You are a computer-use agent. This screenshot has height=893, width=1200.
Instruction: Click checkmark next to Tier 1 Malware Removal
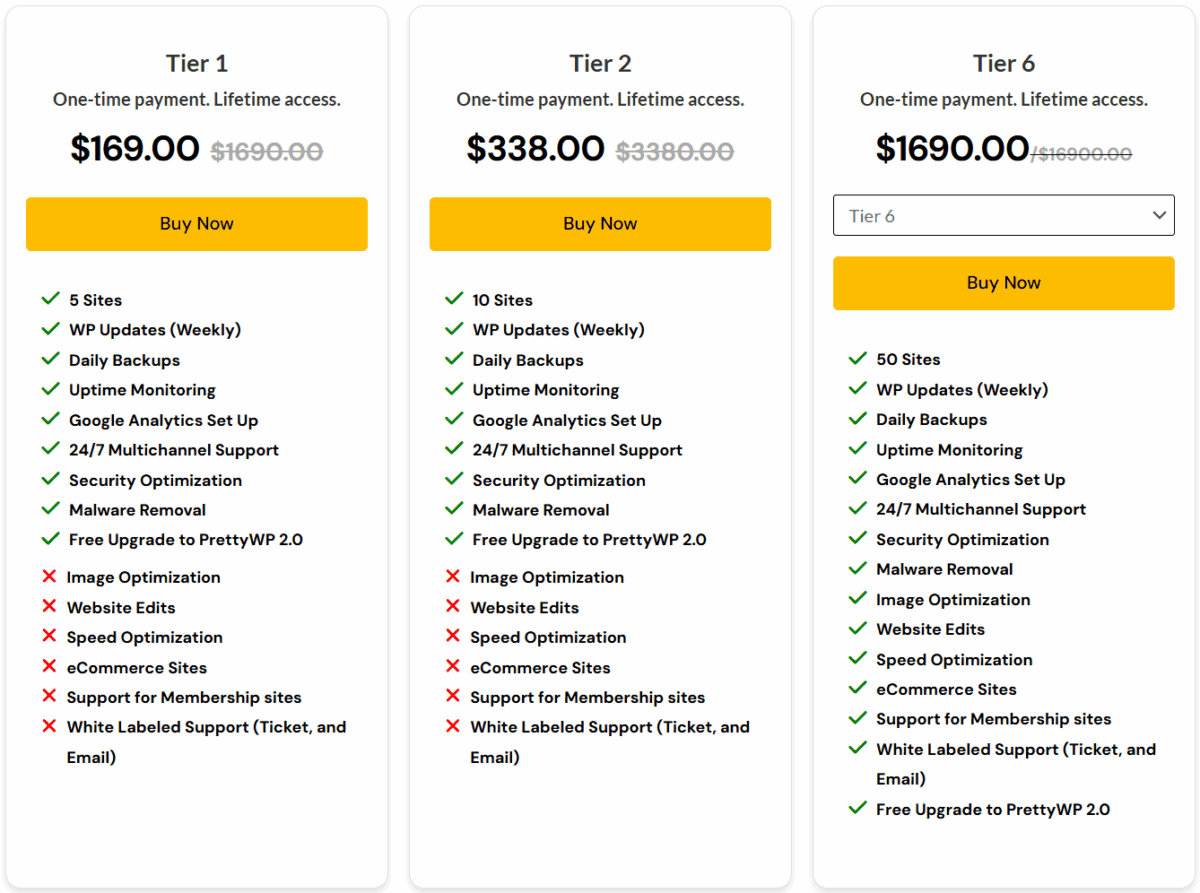[51, 509]
